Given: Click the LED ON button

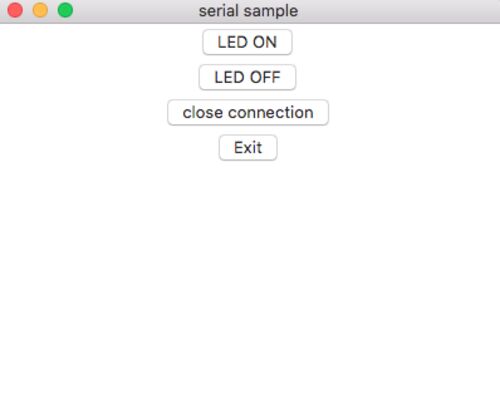Looking at the screenshot, I should coord(247,42).
